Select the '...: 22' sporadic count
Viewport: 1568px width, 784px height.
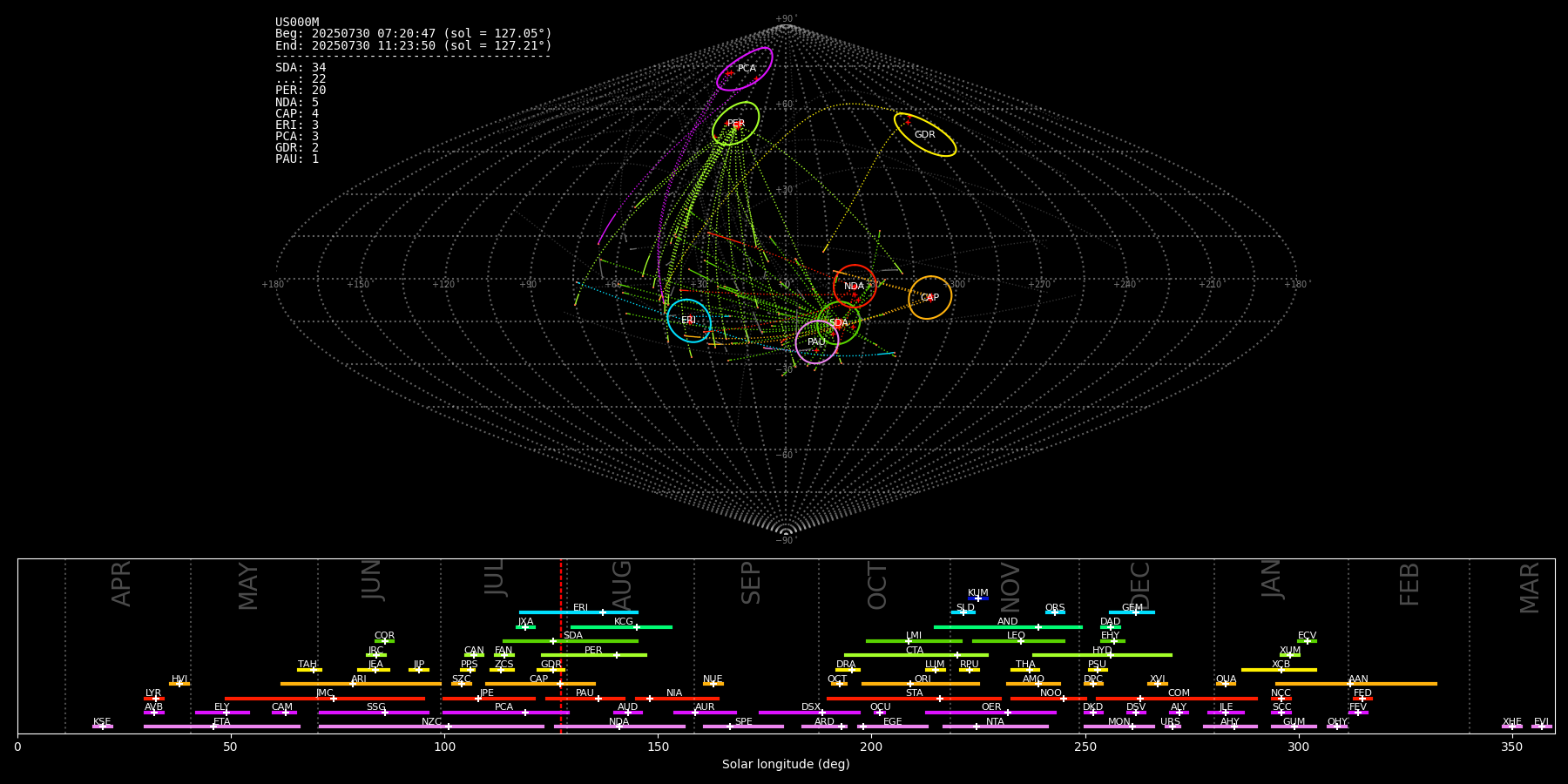(x=301, y=79)
